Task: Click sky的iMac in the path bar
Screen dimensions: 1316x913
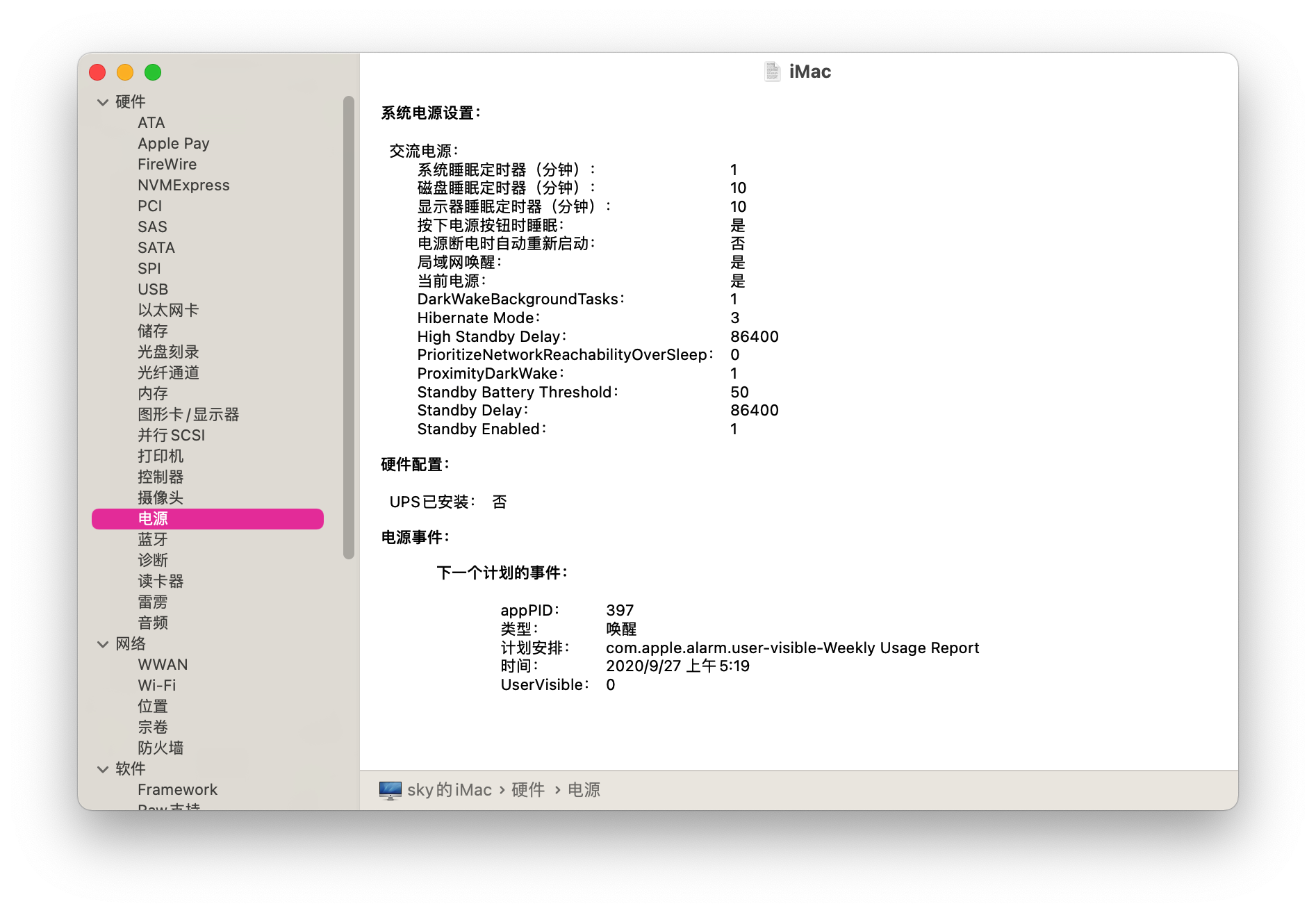Action: coord(450,790)
